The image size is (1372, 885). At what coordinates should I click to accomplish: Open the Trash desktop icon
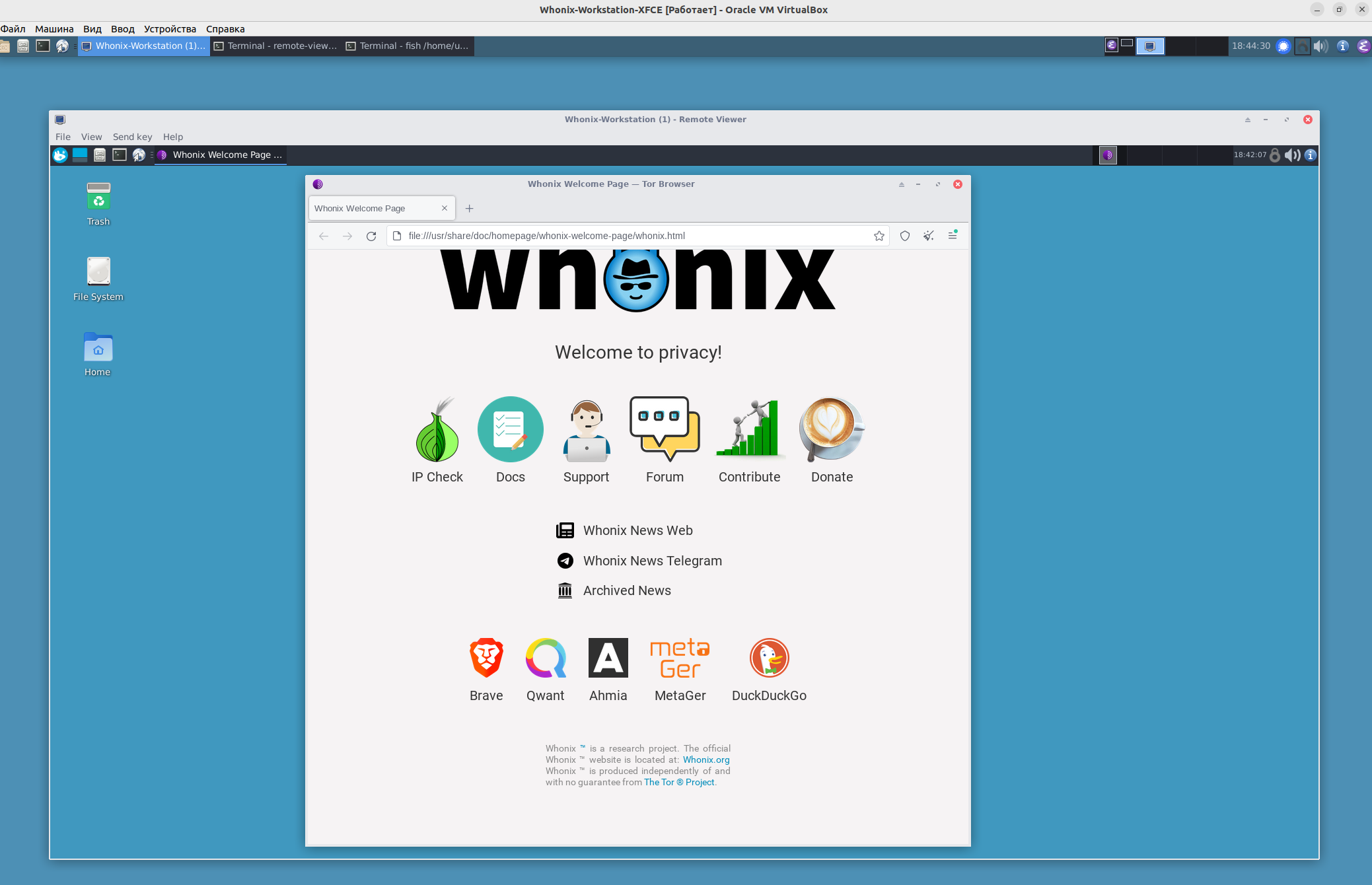tap(98, 197)
